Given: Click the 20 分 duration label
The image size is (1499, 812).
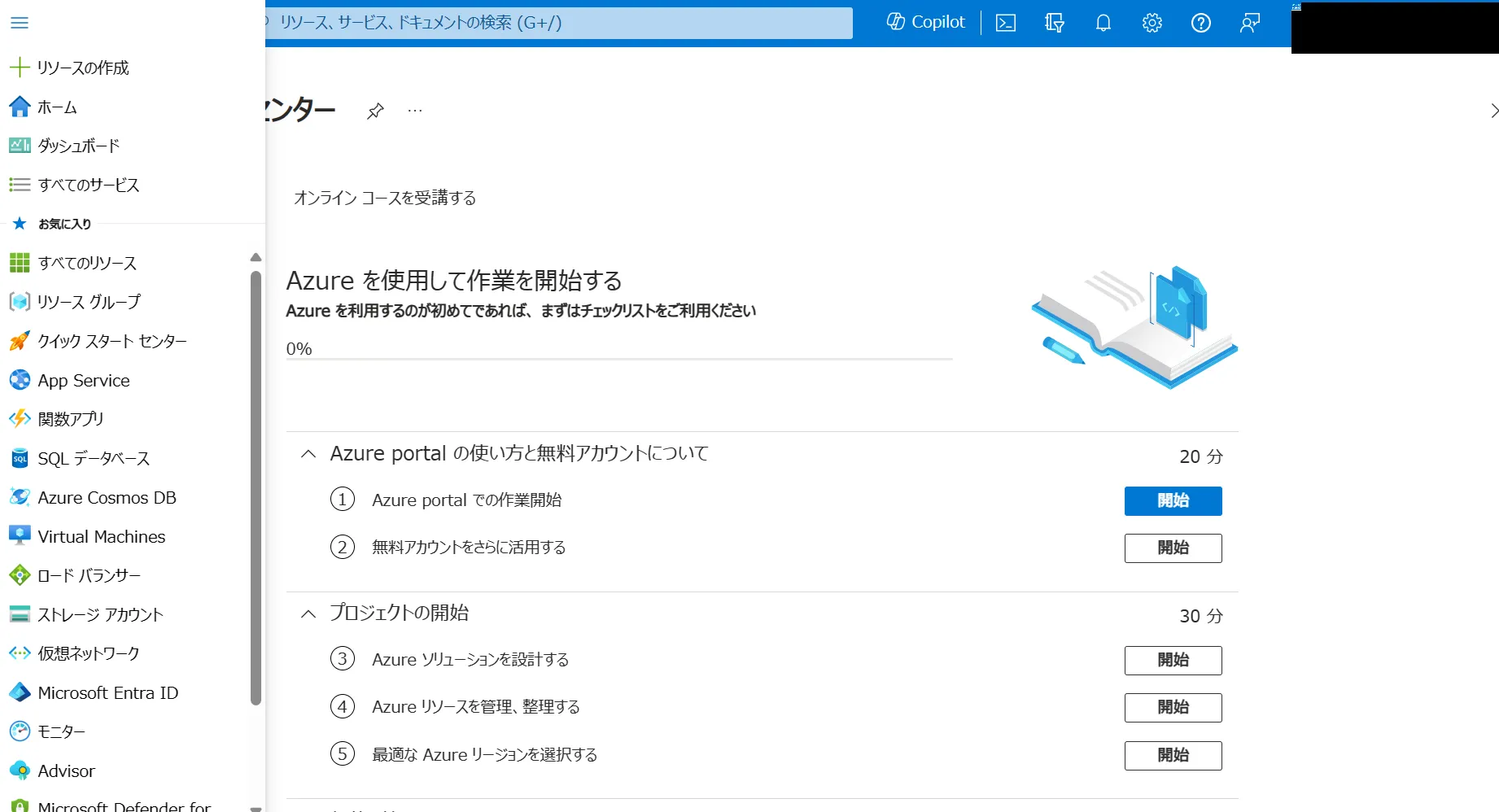Looking at the screenshot, I should (1201, 456).
